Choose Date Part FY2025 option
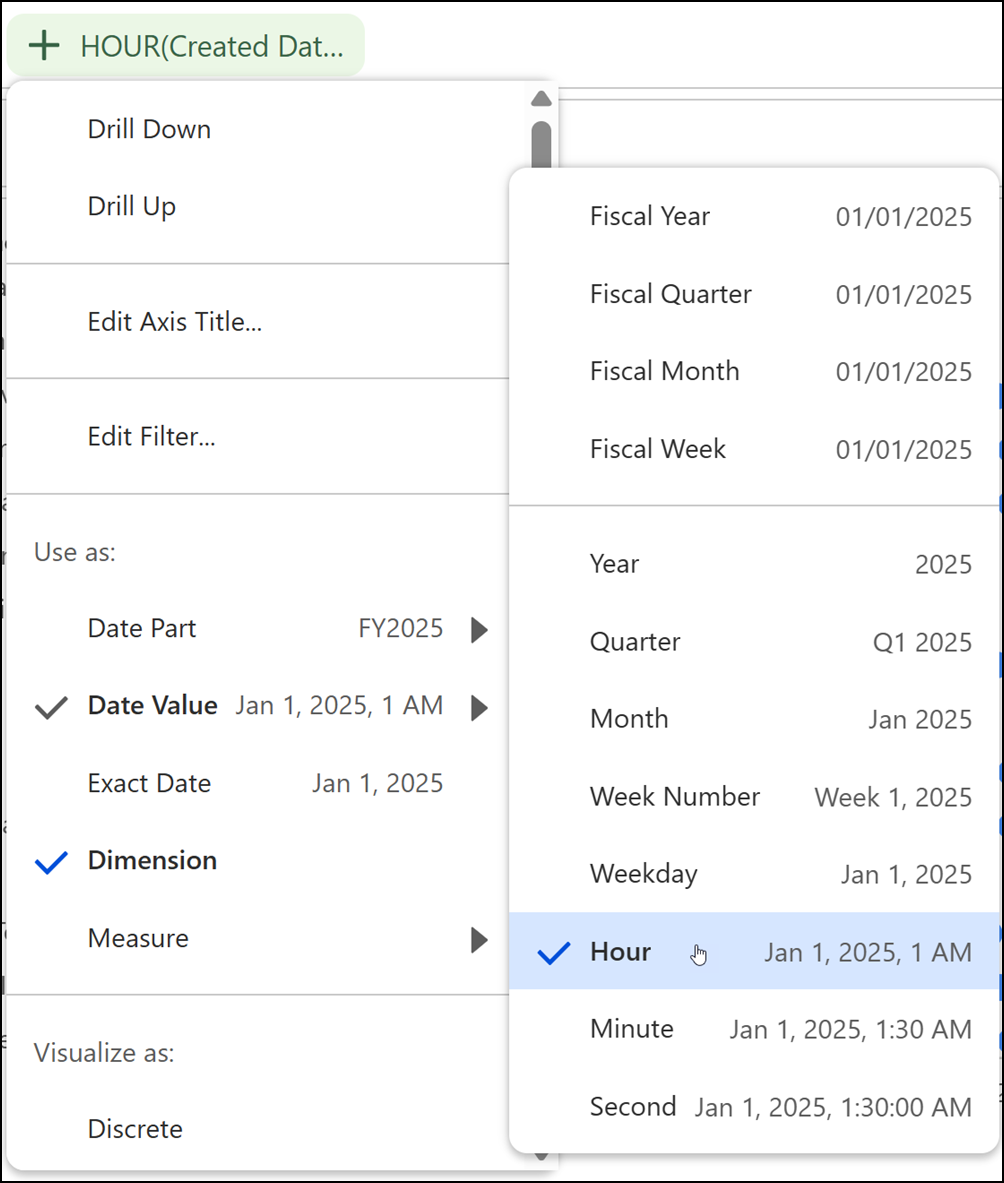This screenshot has height=1183, width=1004. [258, 628]
